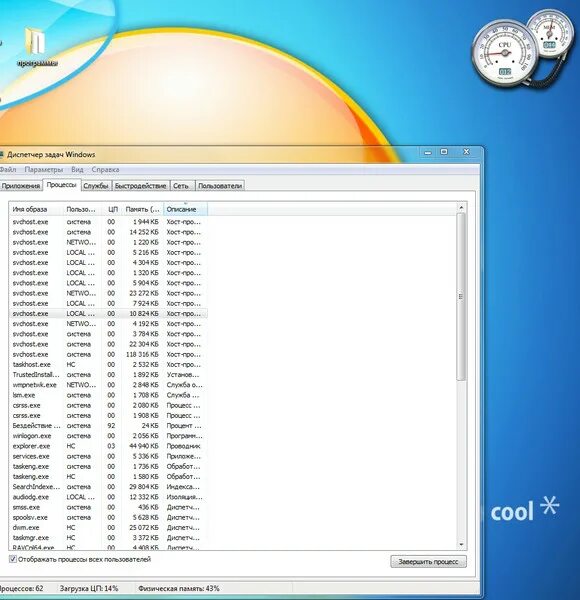Select taskmgr.exe process row

point(108,538)
